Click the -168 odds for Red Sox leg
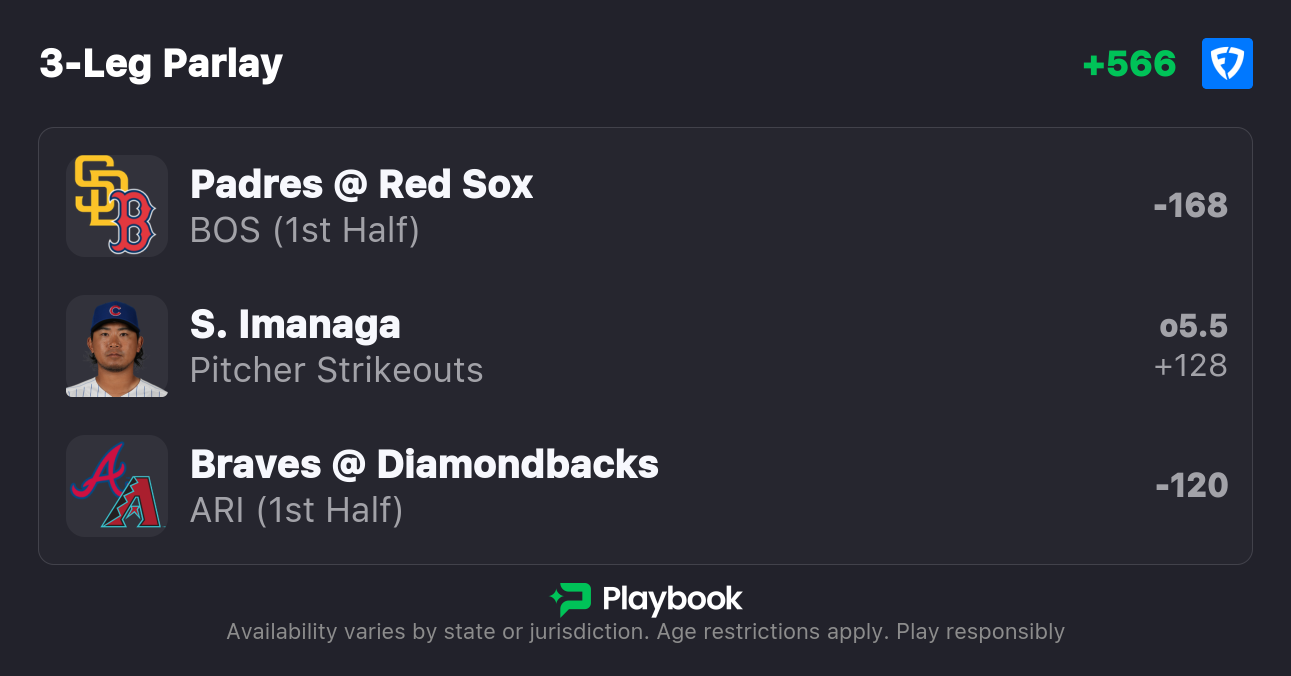This screenshot has height=676, width=1291. coord(1190,206)
